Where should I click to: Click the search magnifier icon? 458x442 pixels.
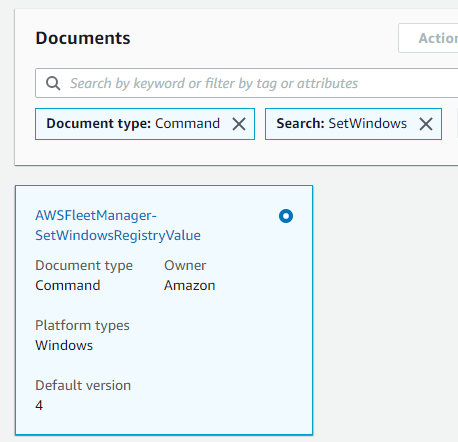pos(53,83)
